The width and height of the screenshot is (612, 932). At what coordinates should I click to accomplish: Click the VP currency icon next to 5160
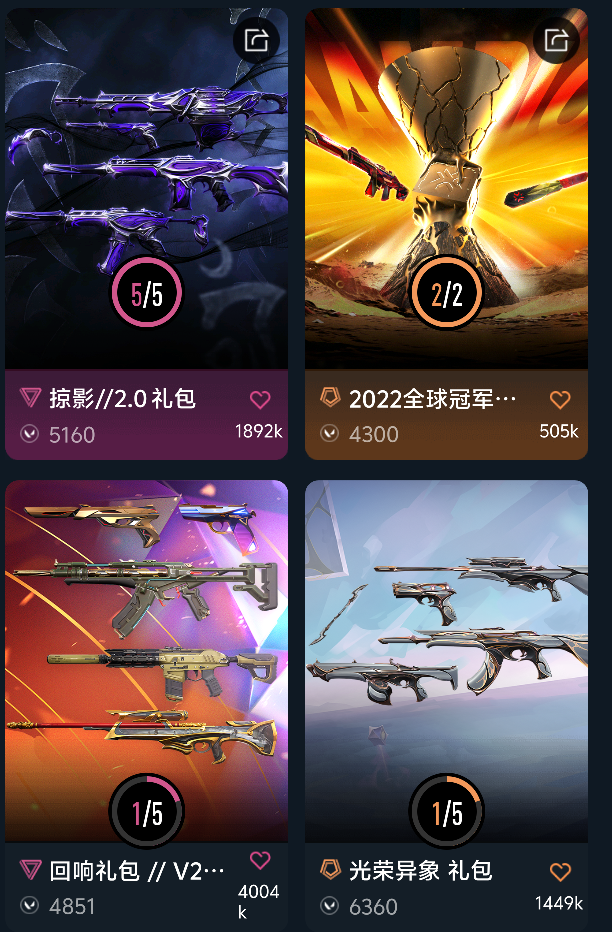[29, 434]
